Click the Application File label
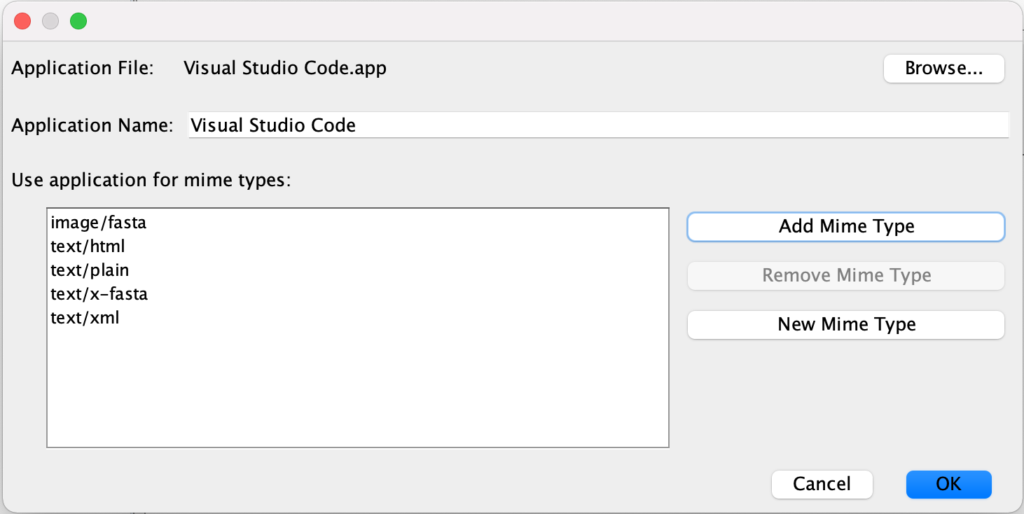This screenshot has height=514, width=1024. click(82, 68)
